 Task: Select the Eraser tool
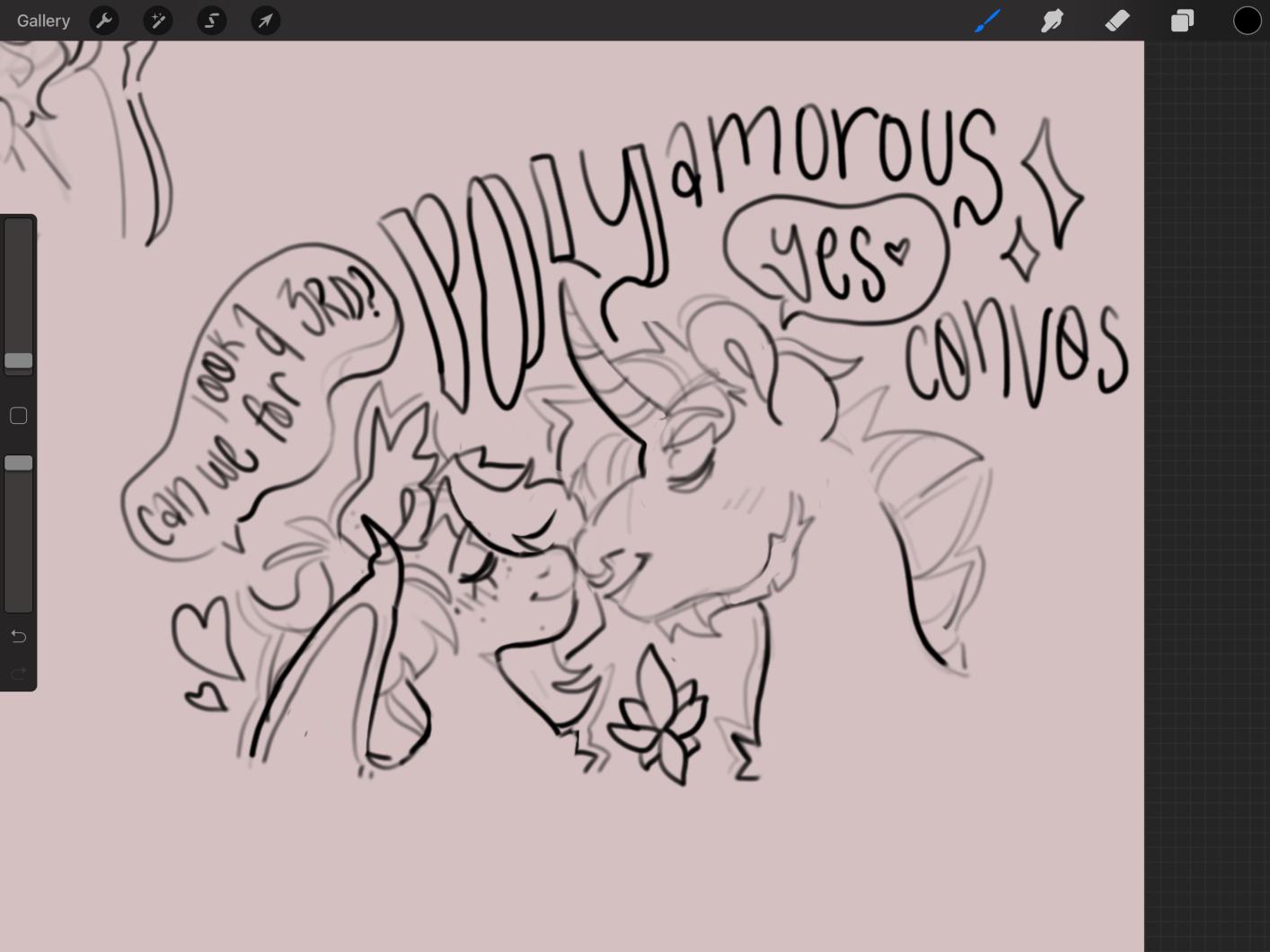(x=1117, y=21)
